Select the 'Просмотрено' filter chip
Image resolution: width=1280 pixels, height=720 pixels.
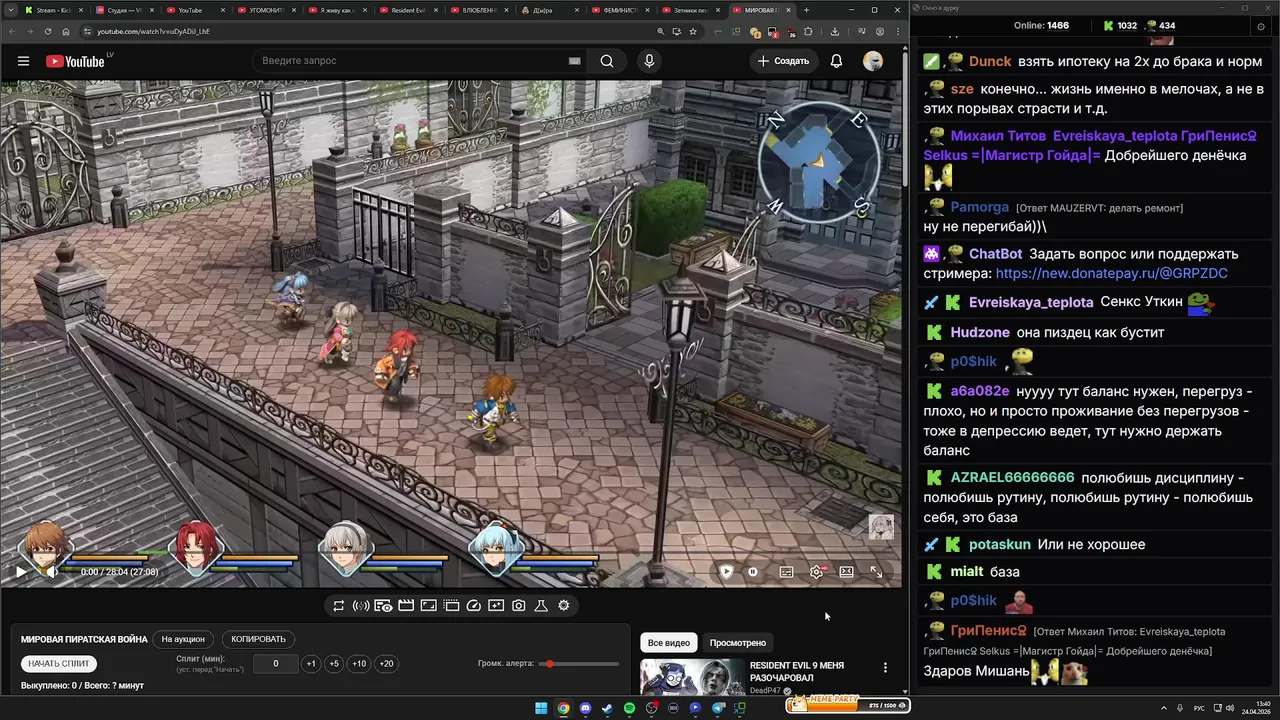[x=738, y=643]
